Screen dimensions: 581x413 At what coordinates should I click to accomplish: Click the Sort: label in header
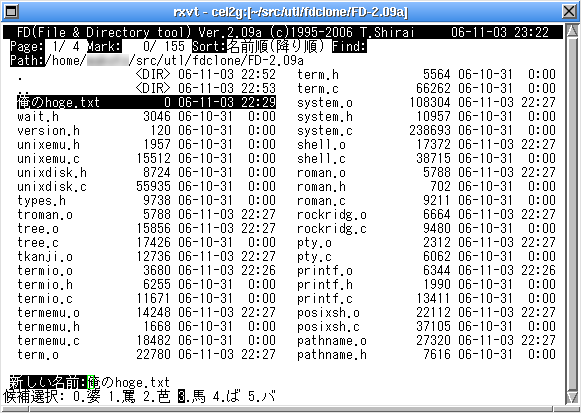(x=209, y=46)
